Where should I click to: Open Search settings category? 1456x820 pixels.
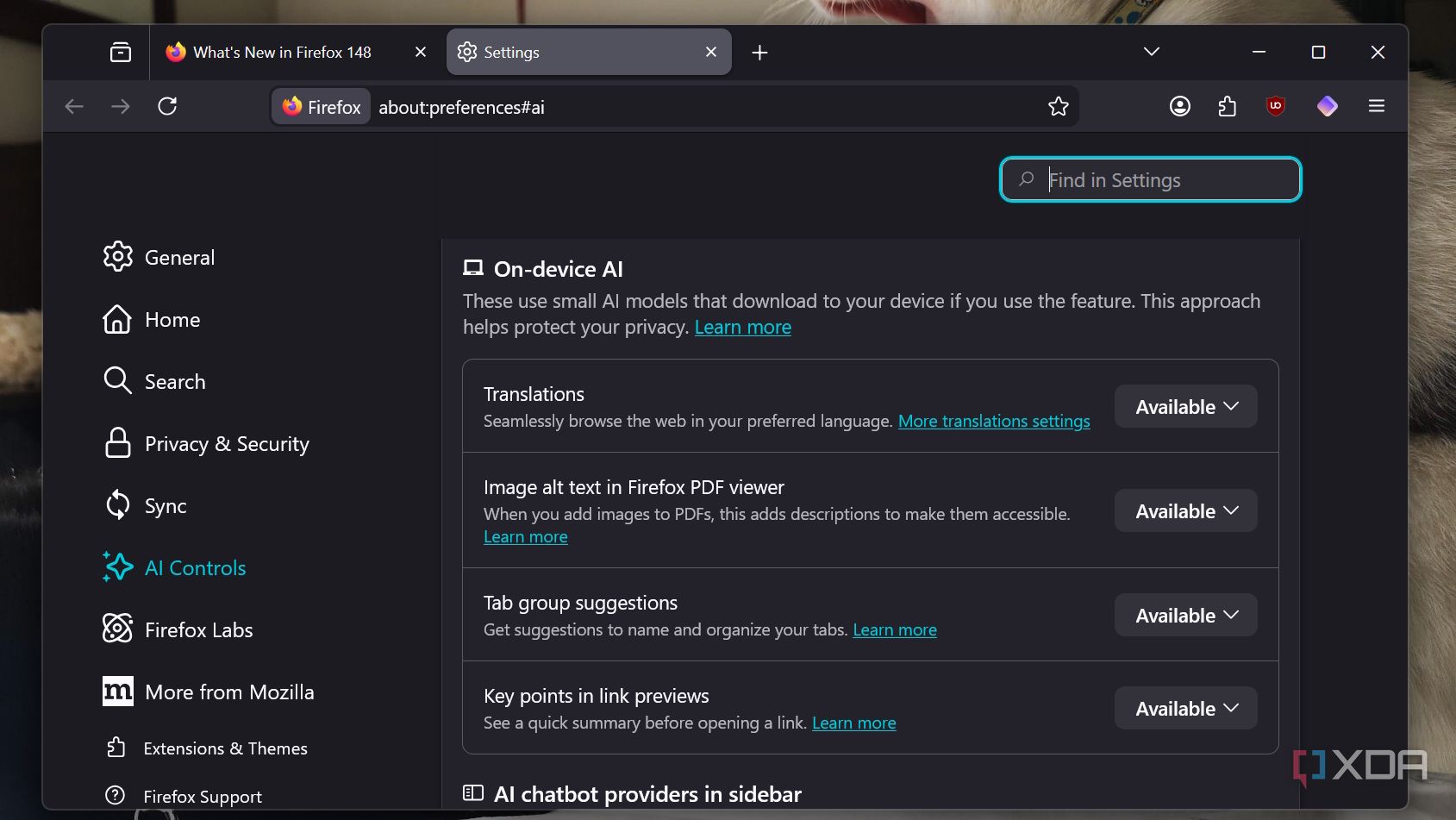coord(153,381)
